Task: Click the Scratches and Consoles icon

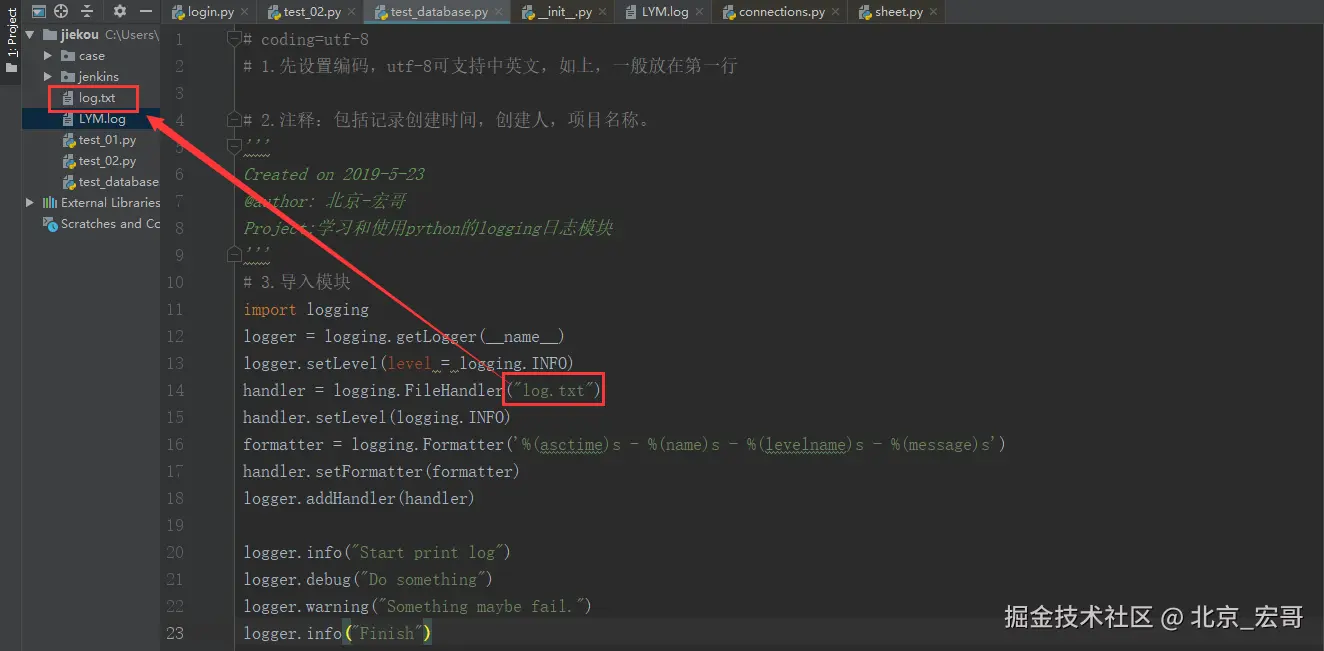Action: point(51,224)
